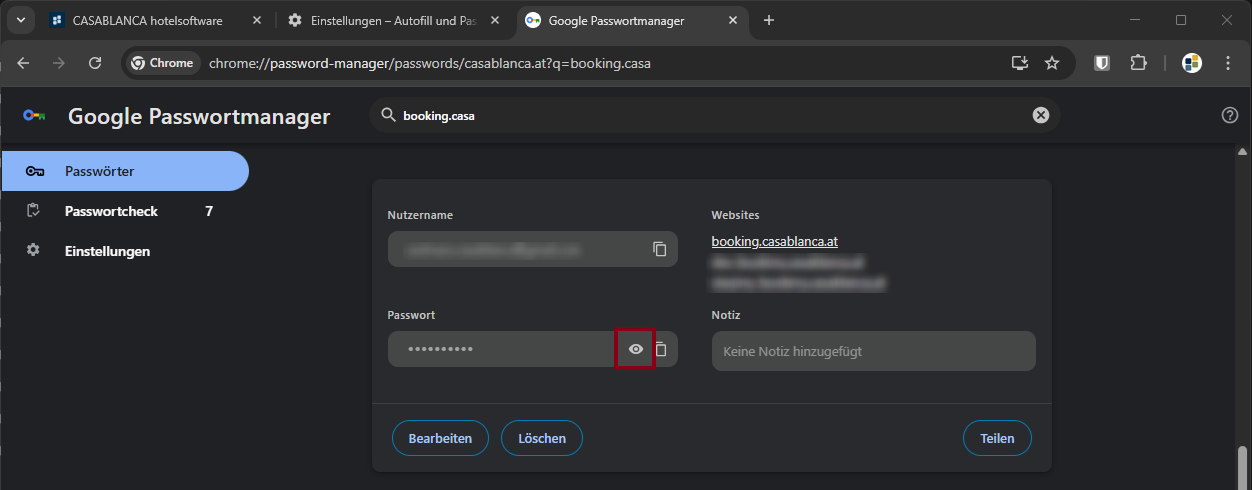1252x490 pixels.
Task: Open the Chrome profile avatar menu
Action: click(x=1191, y=63)
